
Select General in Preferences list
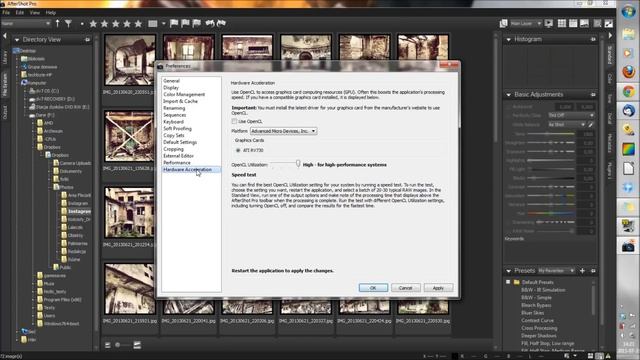point(171,81)
